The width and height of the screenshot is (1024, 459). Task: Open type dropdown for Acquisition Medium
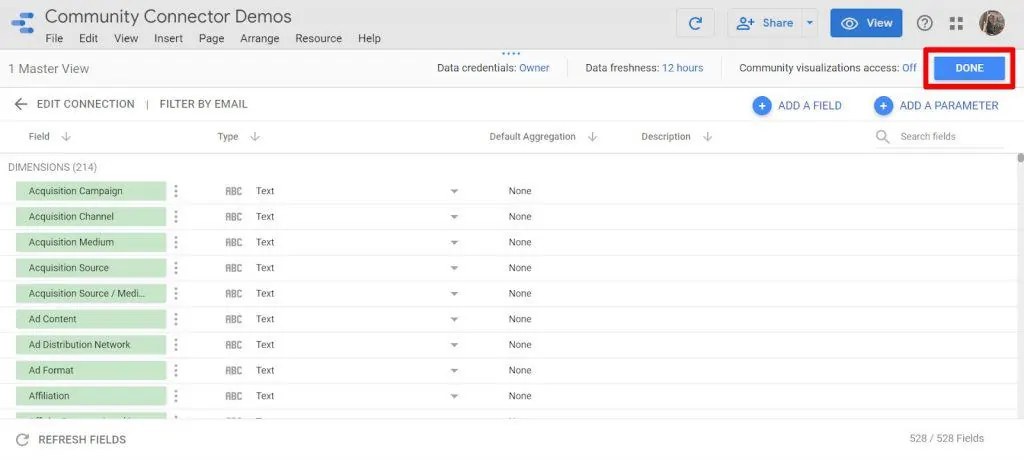454,242
